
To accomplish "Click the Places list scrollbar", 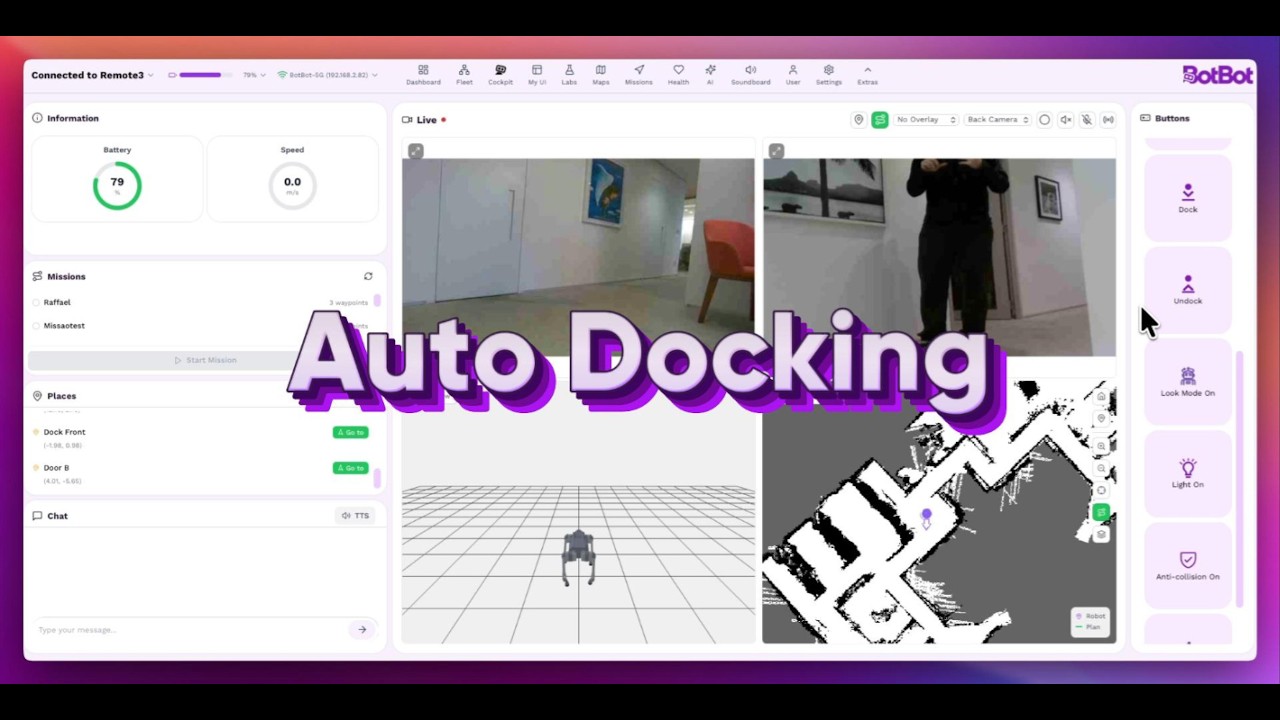I will [x=377, y=478].
